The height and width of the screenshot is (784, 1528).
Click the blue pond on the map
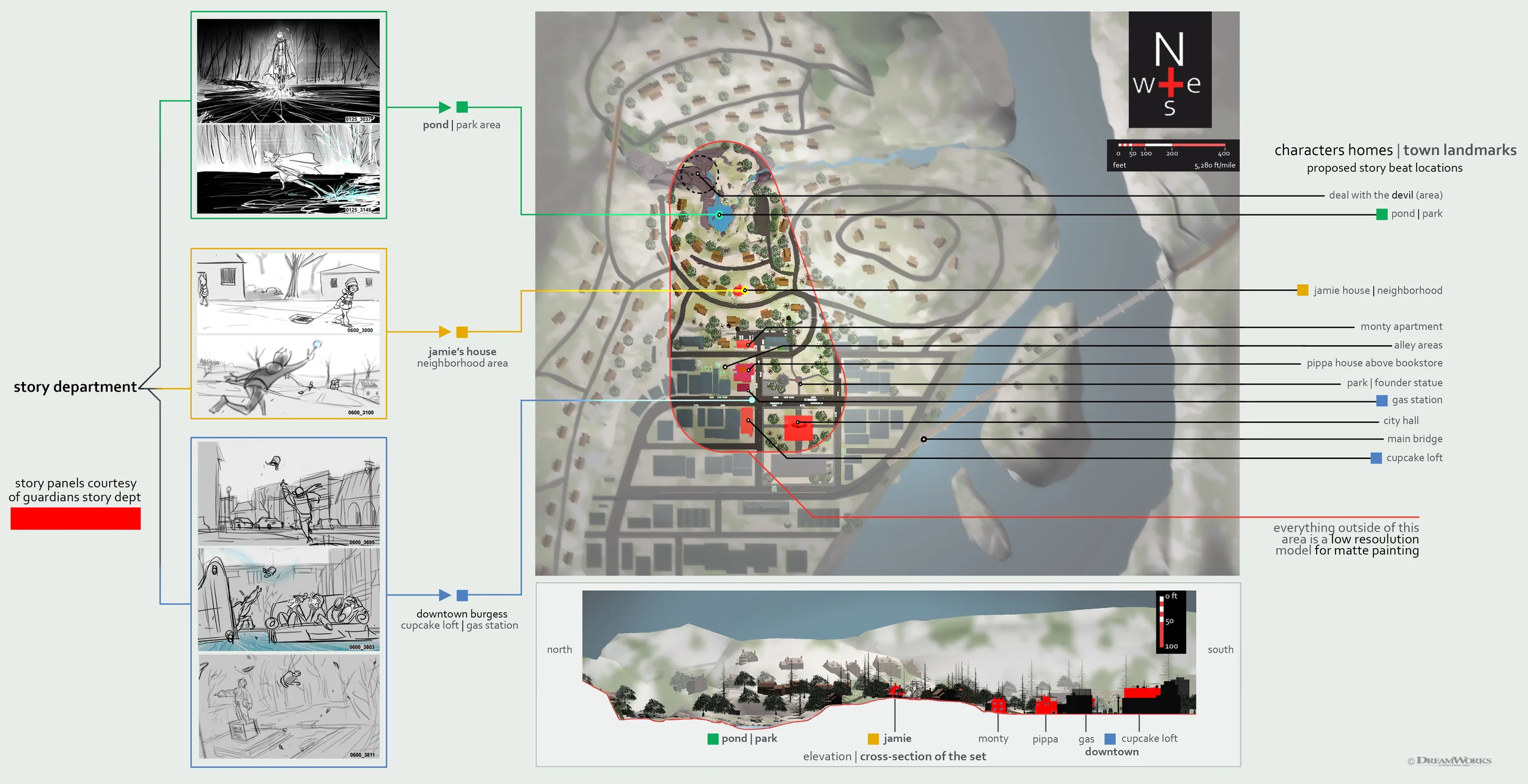coord(719,215)
